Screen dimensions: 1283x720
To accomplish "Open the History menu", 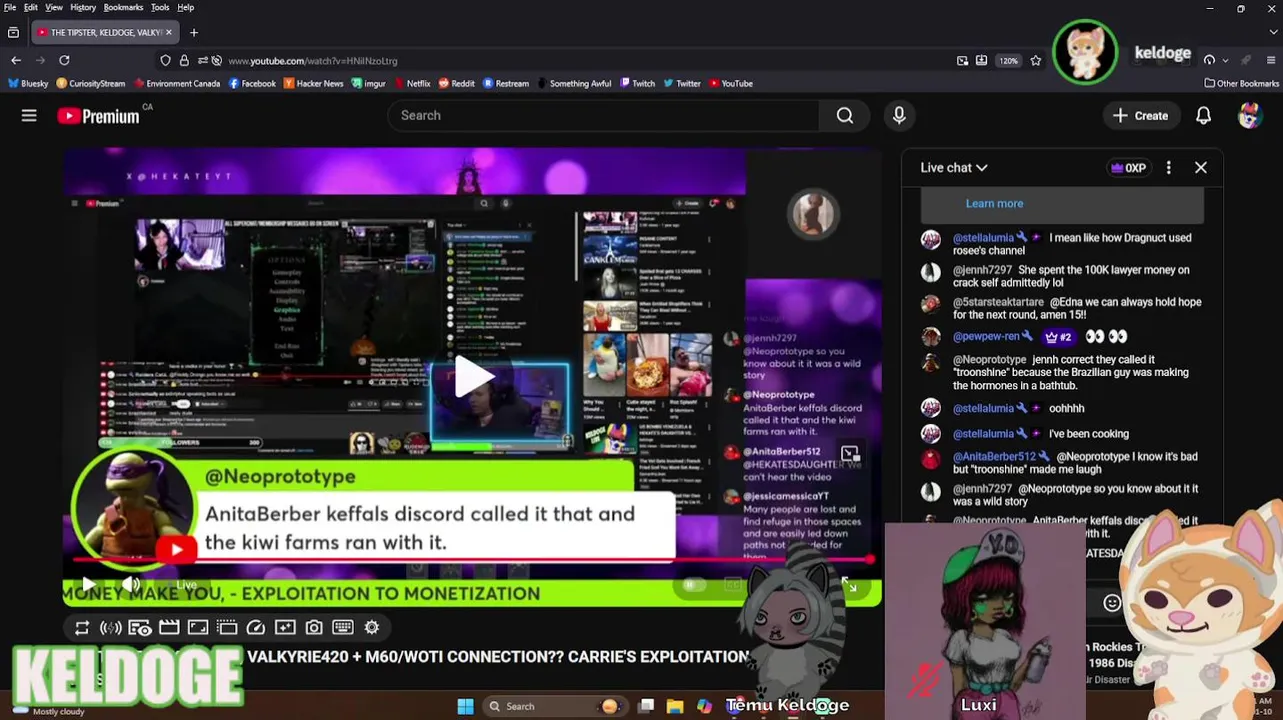I will (x=83, y=7).
